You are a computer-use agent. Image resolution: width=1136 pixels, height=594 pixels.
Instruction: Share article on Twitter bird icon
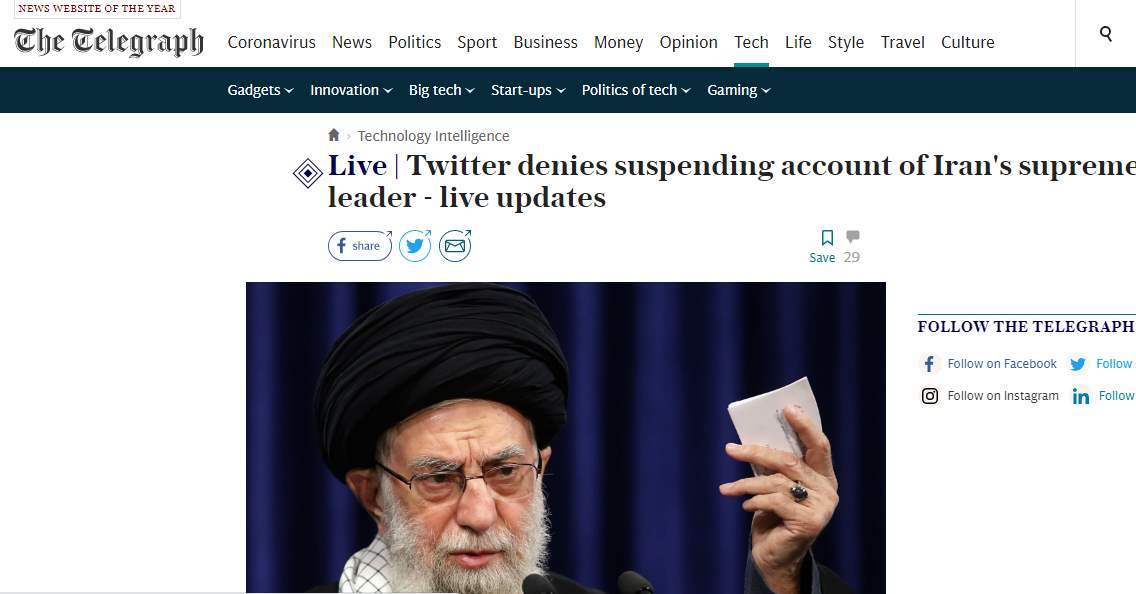tap(415, 246)
